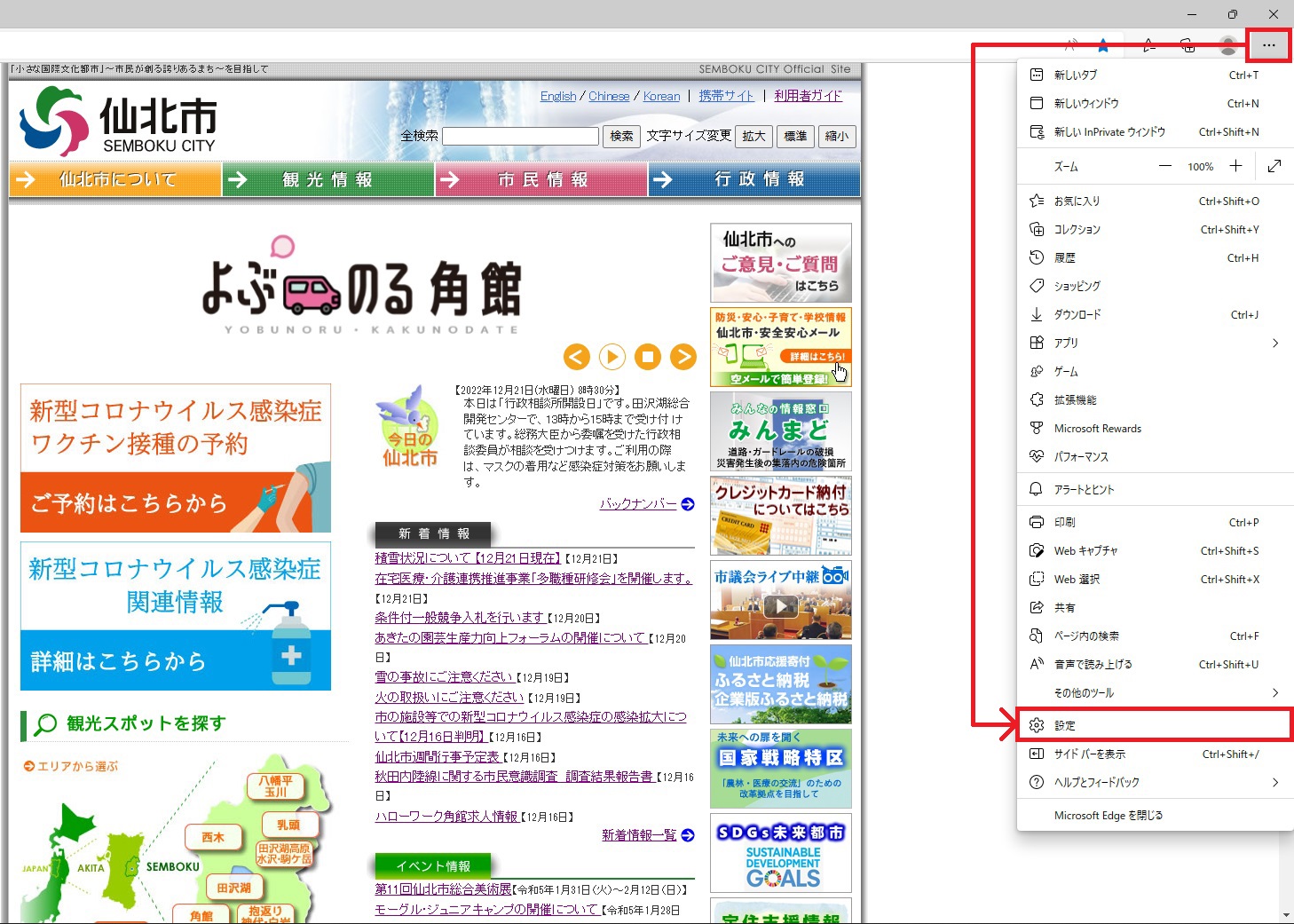Click the new window icon in menu
The image size is (1294, 924).
tap(1036, 103)
